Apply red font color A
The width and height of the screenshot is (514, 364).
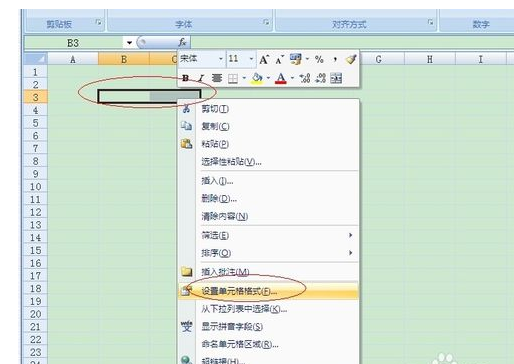click(281, 79)
